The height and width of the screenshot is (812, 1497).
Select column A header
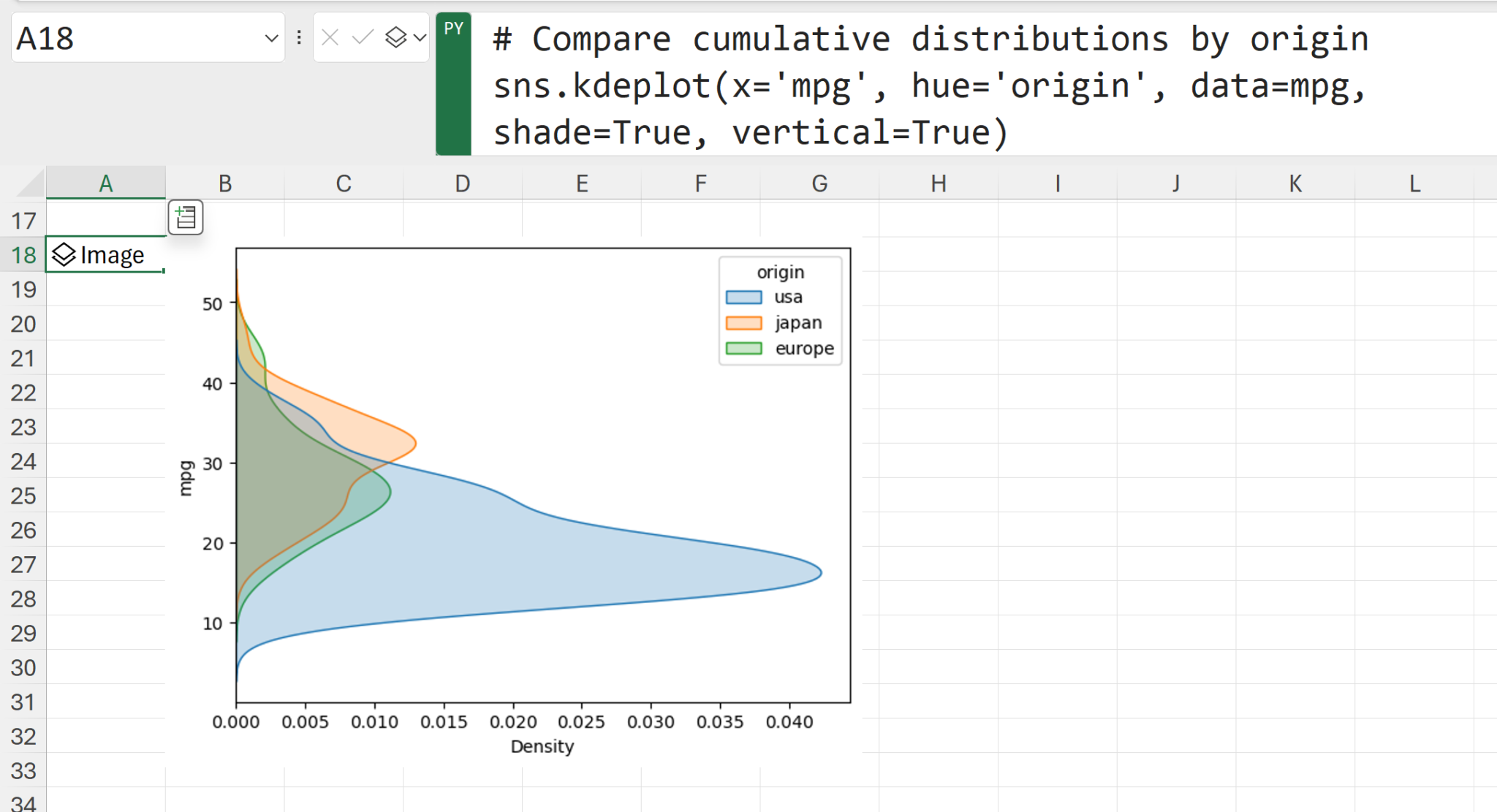tap(106, 183)
